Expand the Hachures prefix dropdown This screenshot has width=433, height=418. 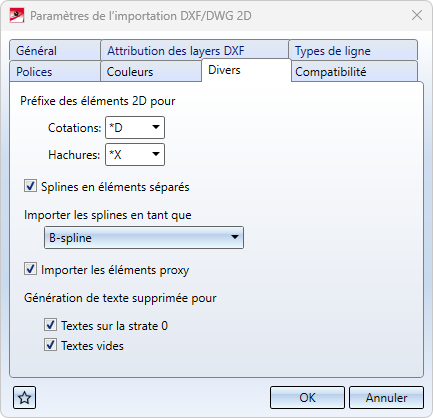click(156, 154)
